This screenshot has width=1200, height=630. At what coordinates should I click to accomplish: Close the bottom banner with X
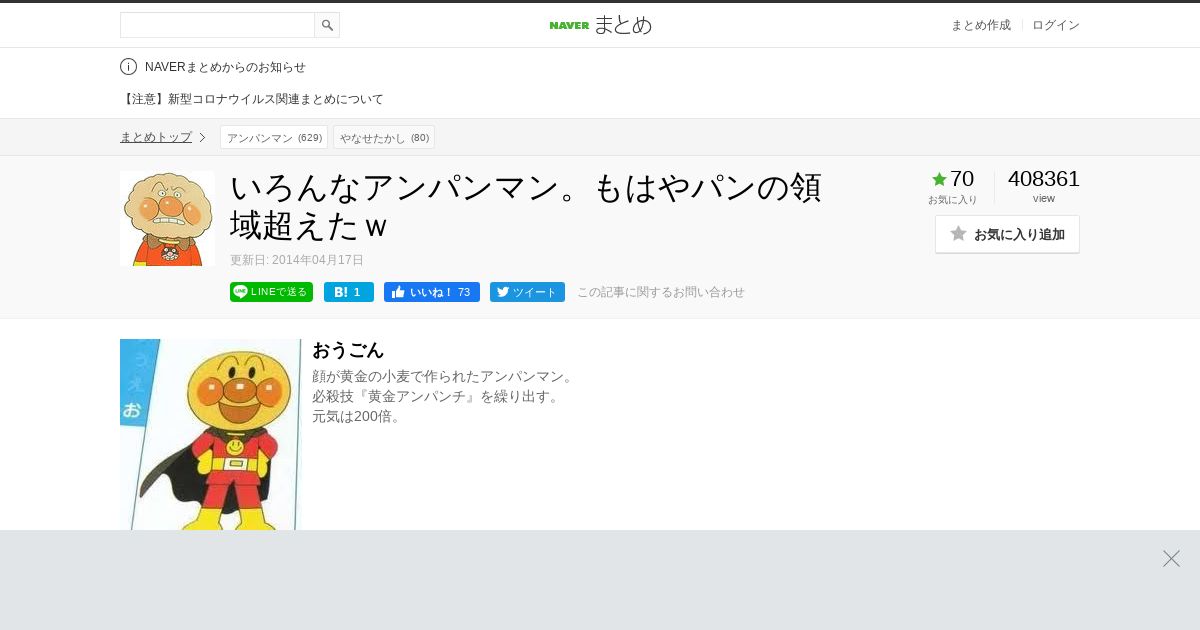1171,558
